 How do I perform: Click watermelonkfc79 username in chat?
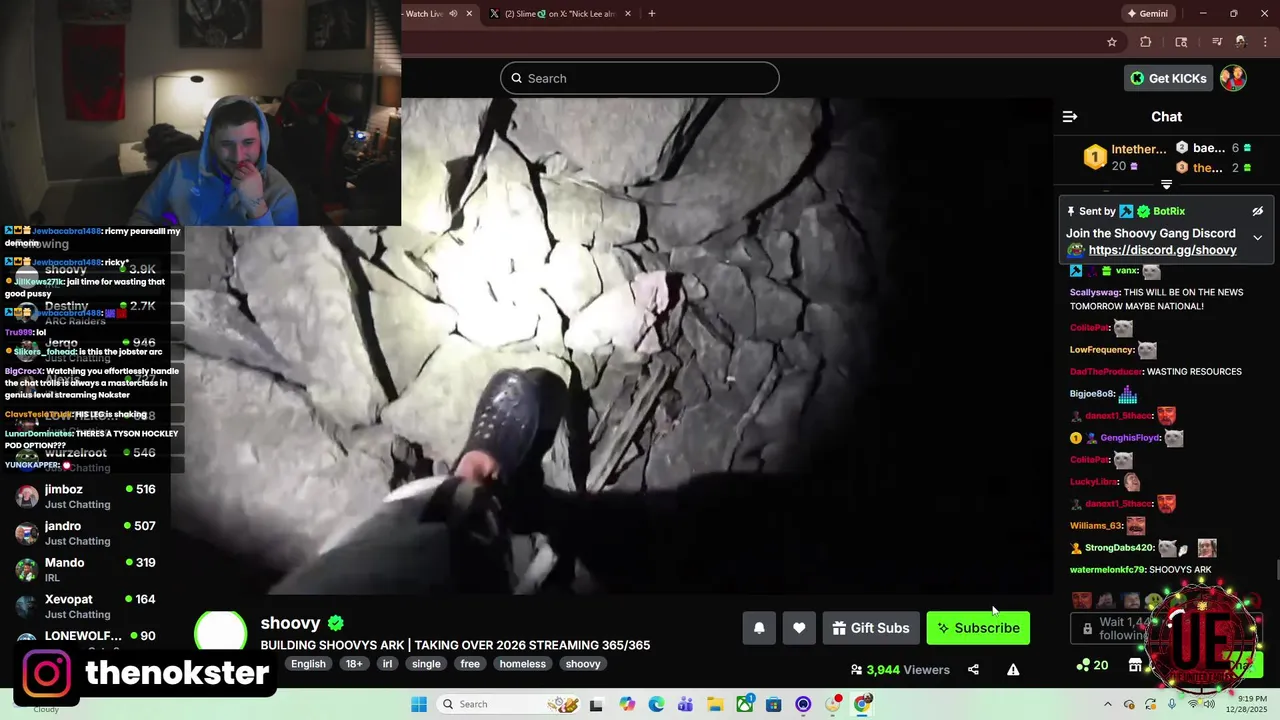coord(1106,570)
